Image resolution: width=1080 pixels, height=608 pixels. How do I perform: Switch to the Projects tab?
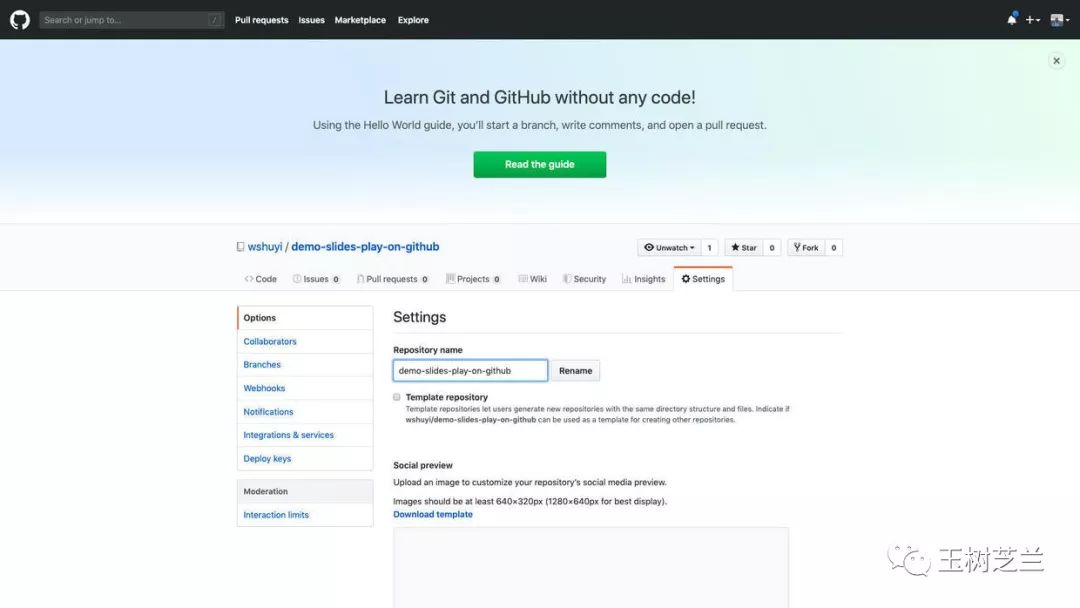click(473, 279)
